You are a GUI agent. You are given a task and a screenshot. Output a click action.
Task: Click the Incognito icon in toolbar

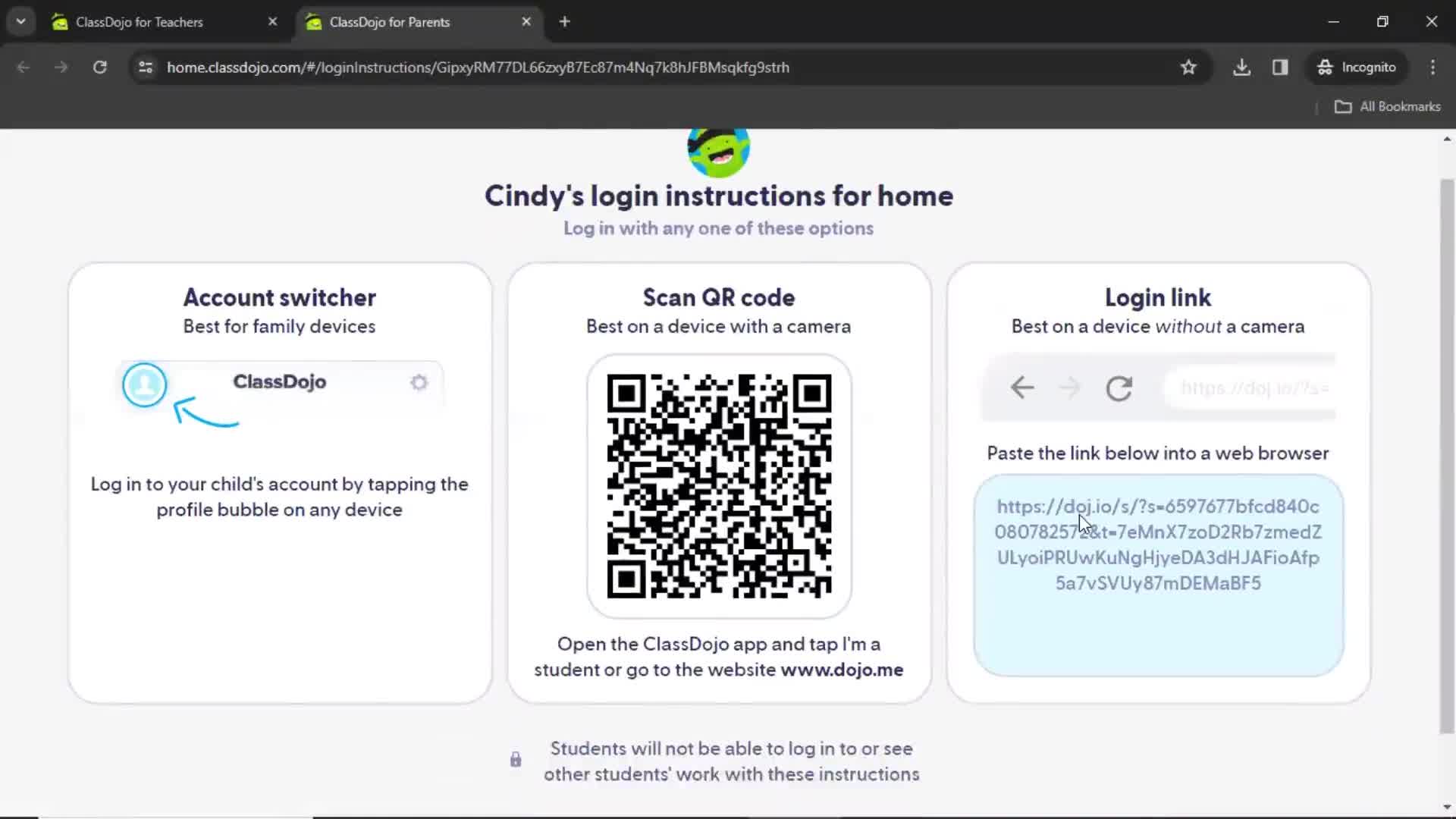pyautogui.click(x=1323, y=67)
